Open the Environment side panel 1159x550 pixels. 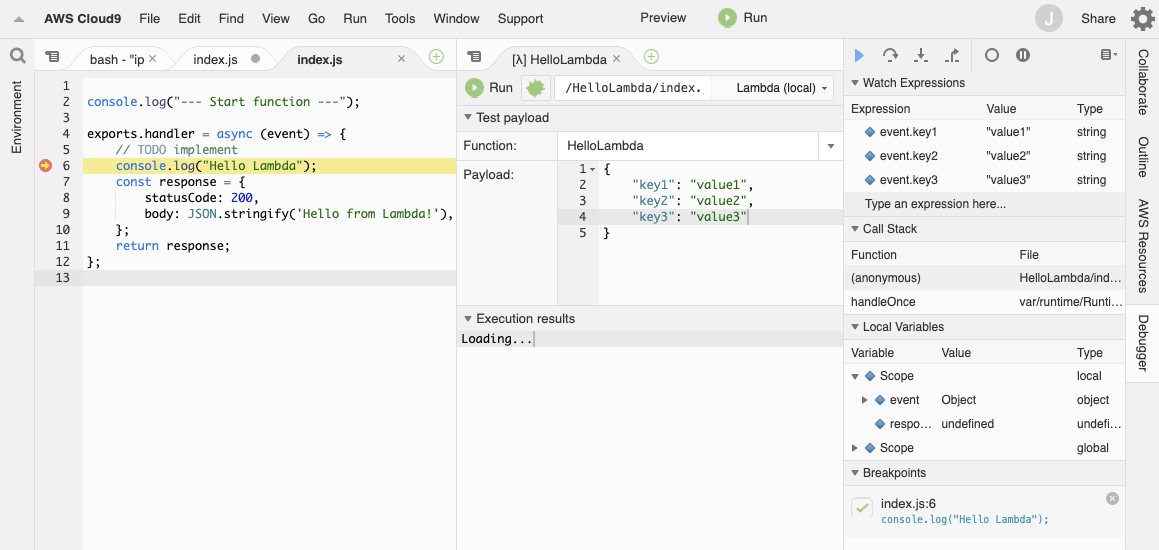point(18,117)
